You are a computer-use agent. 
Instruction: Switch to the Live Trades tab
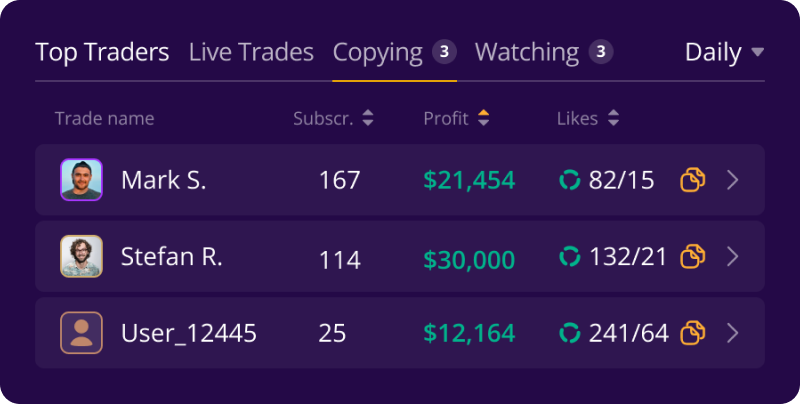[251, 53]
